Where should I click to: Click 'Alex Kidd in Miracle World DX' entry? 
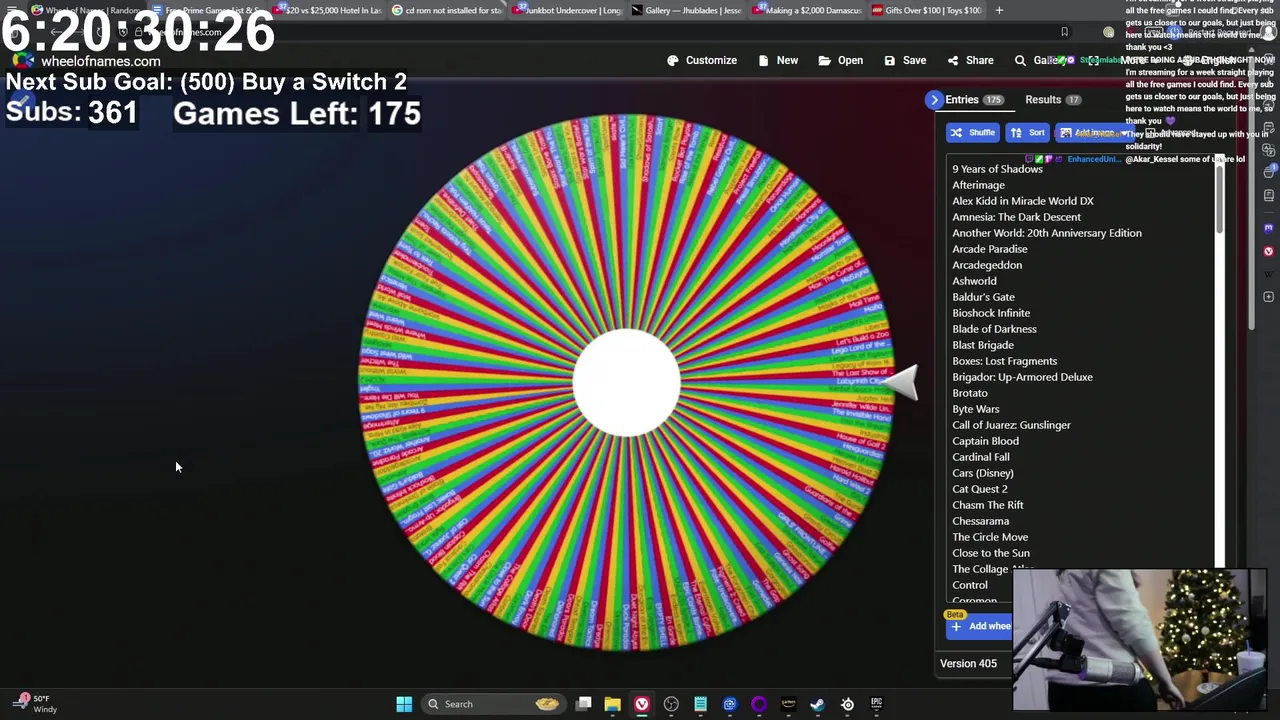coord(1023,201)
